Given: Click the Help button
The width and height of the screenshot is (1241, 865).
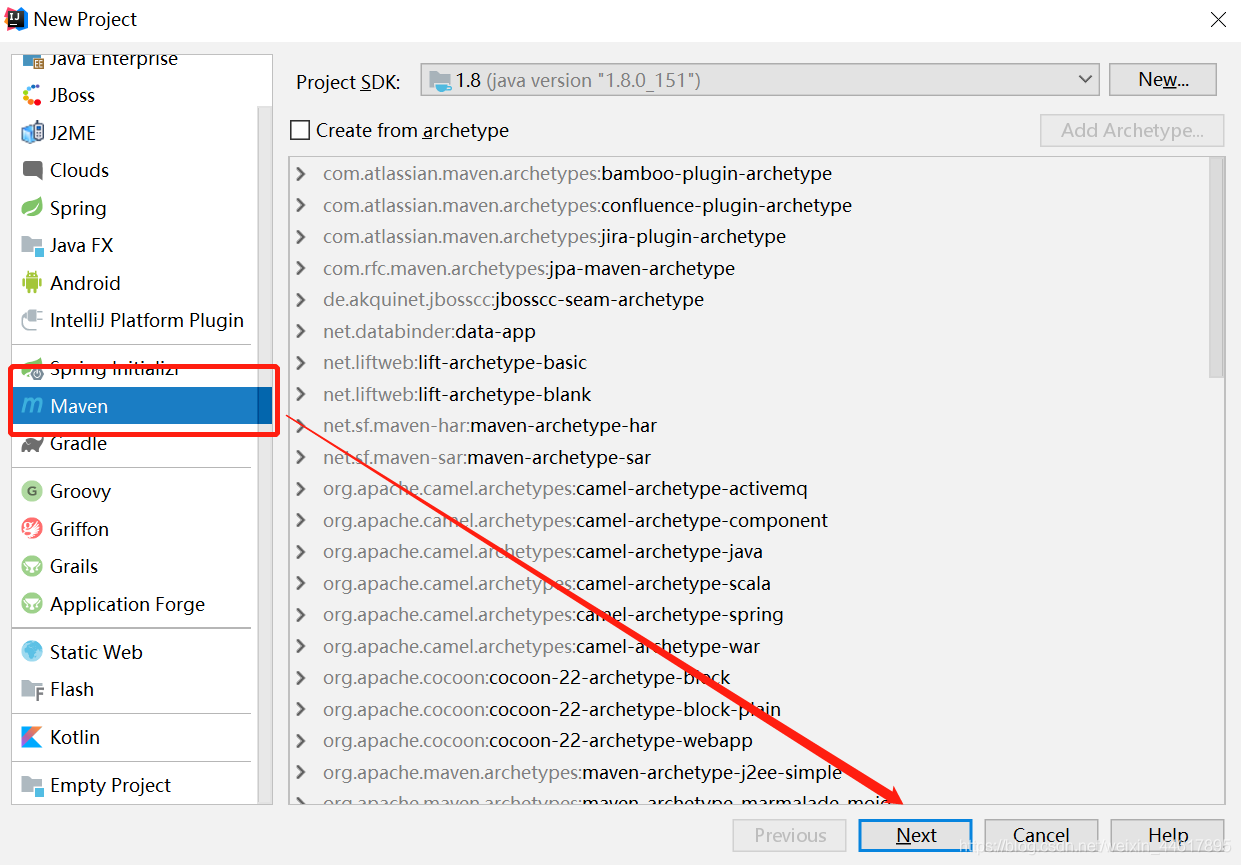Looking at the screenshot, I should [x=1167, y=836].
